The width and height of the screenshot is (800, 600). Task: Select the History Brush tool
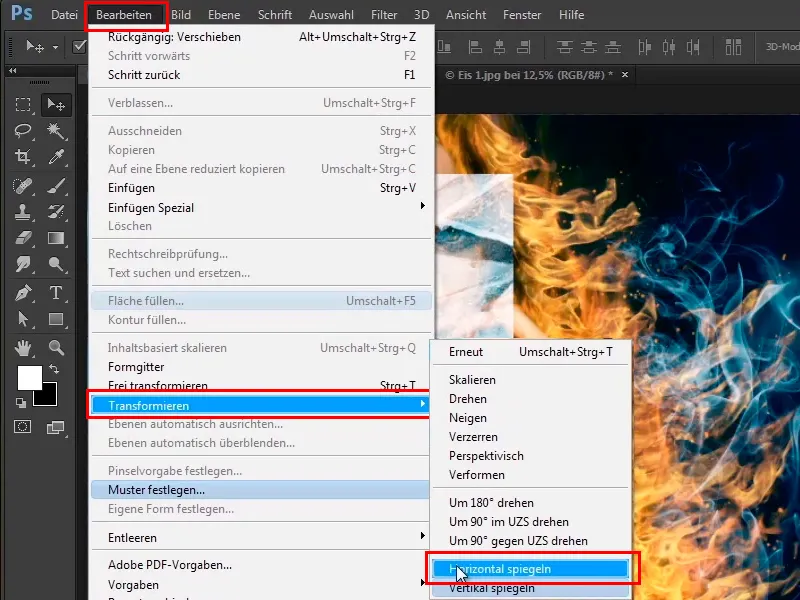point(56,212)
